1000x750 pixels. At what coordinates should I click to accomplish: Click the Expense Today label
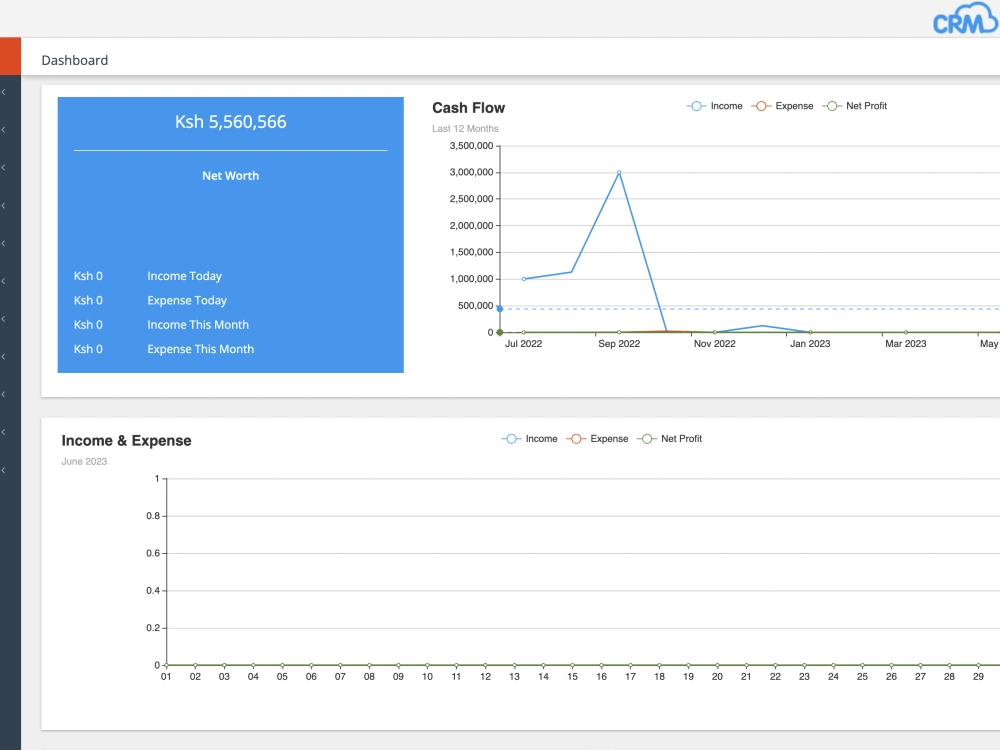pyautogui.click(x=187, y=300)
